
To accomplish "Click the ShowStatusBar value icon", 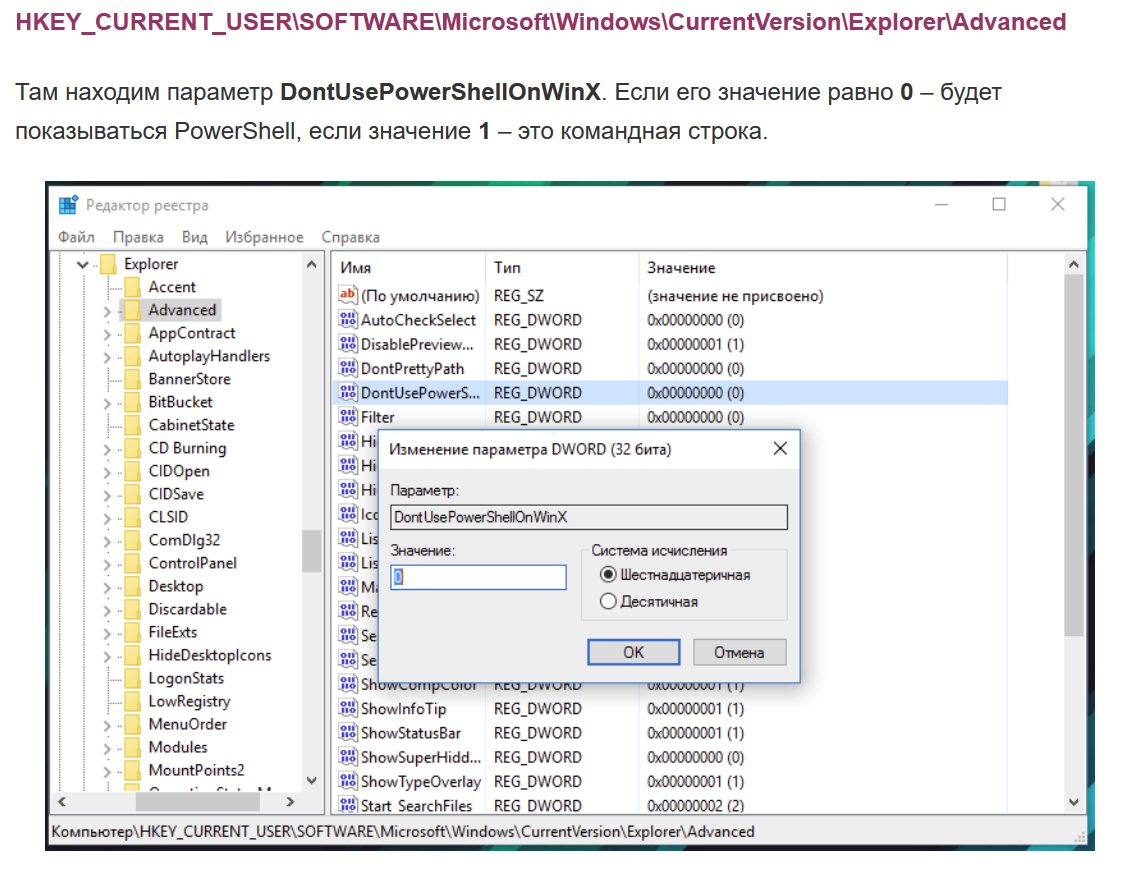I will [x=348, y=733].
